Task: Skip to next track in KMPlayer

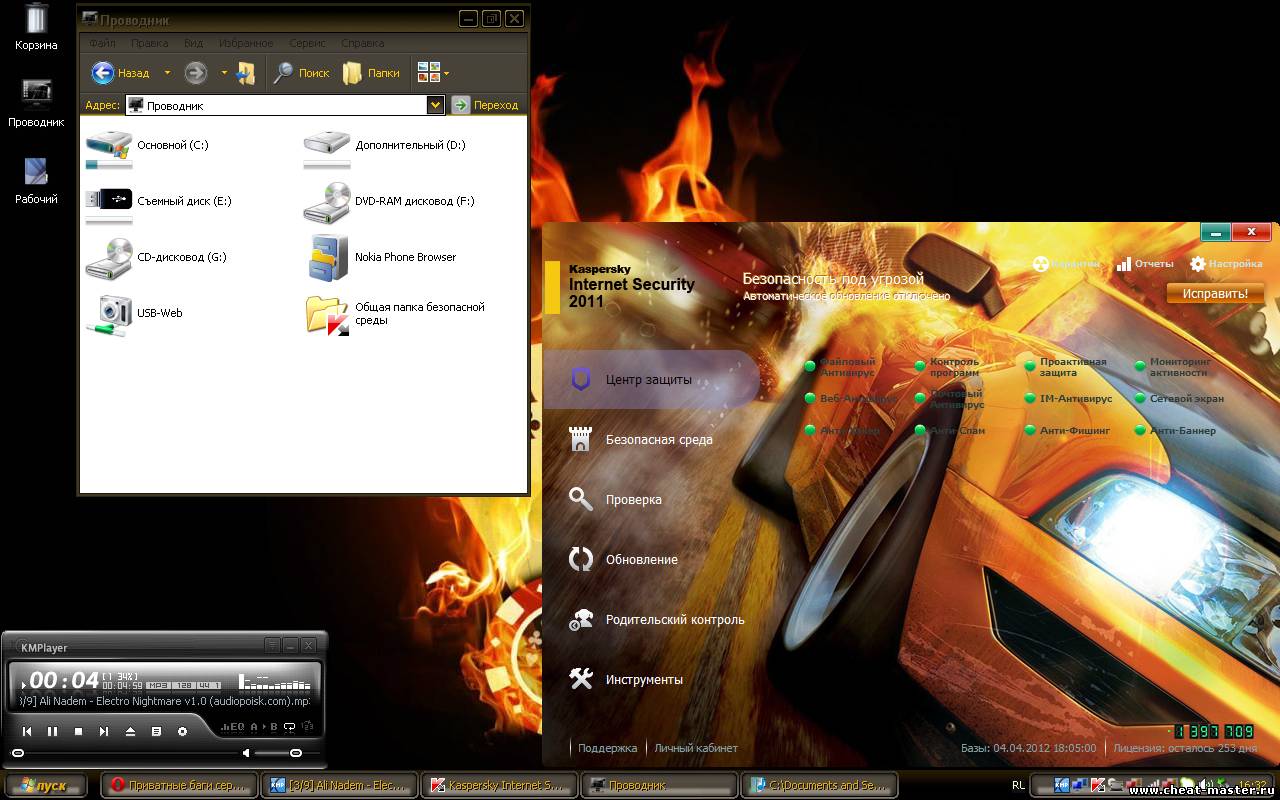Action: click(104, 732)
